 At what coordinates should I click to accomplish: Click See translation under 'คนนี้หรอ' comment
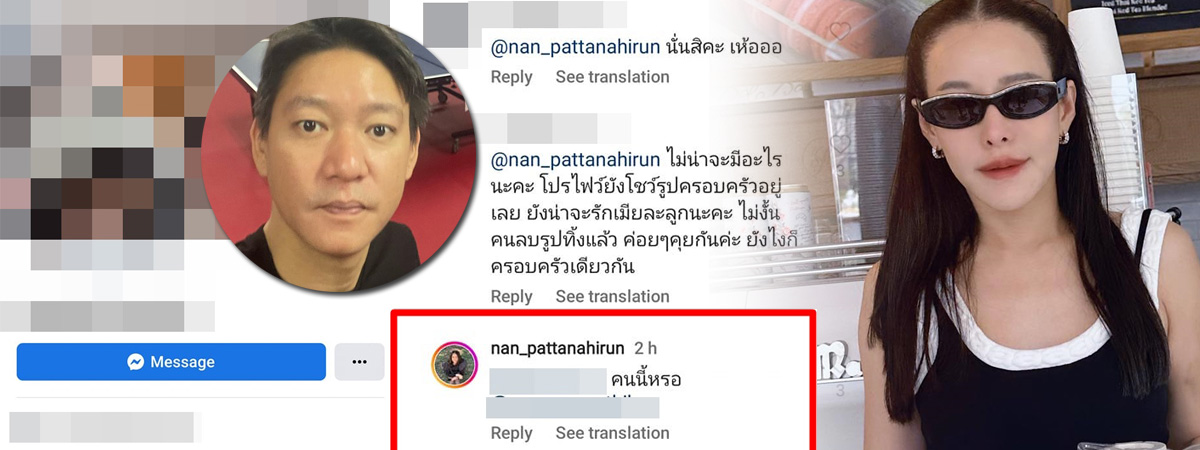coord(612,433)
